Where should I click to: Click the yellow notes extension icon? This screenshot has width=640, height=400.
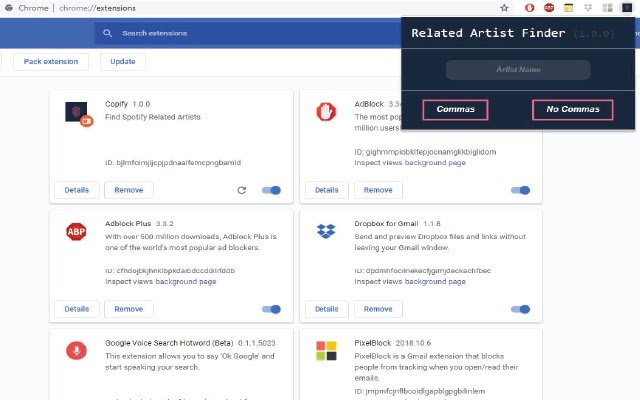coord(568,8)
